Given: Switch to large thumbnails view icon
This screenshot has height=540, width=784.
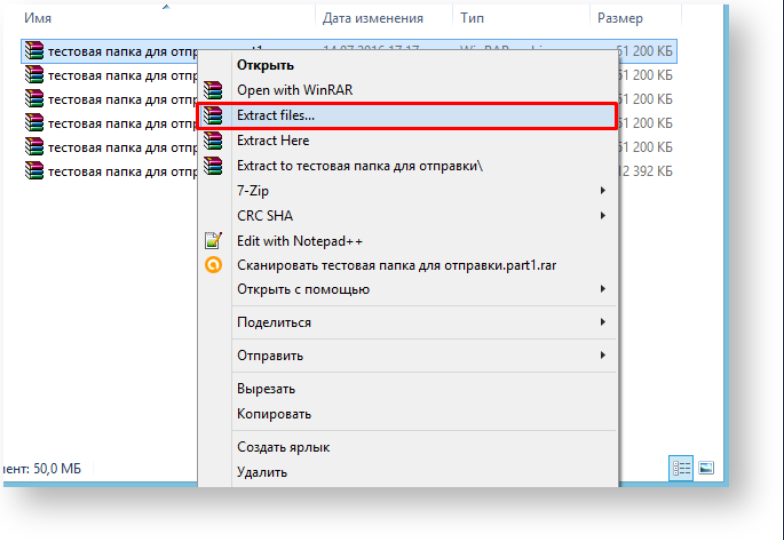Looking at the screenshot, I should [x=706, y=467].
